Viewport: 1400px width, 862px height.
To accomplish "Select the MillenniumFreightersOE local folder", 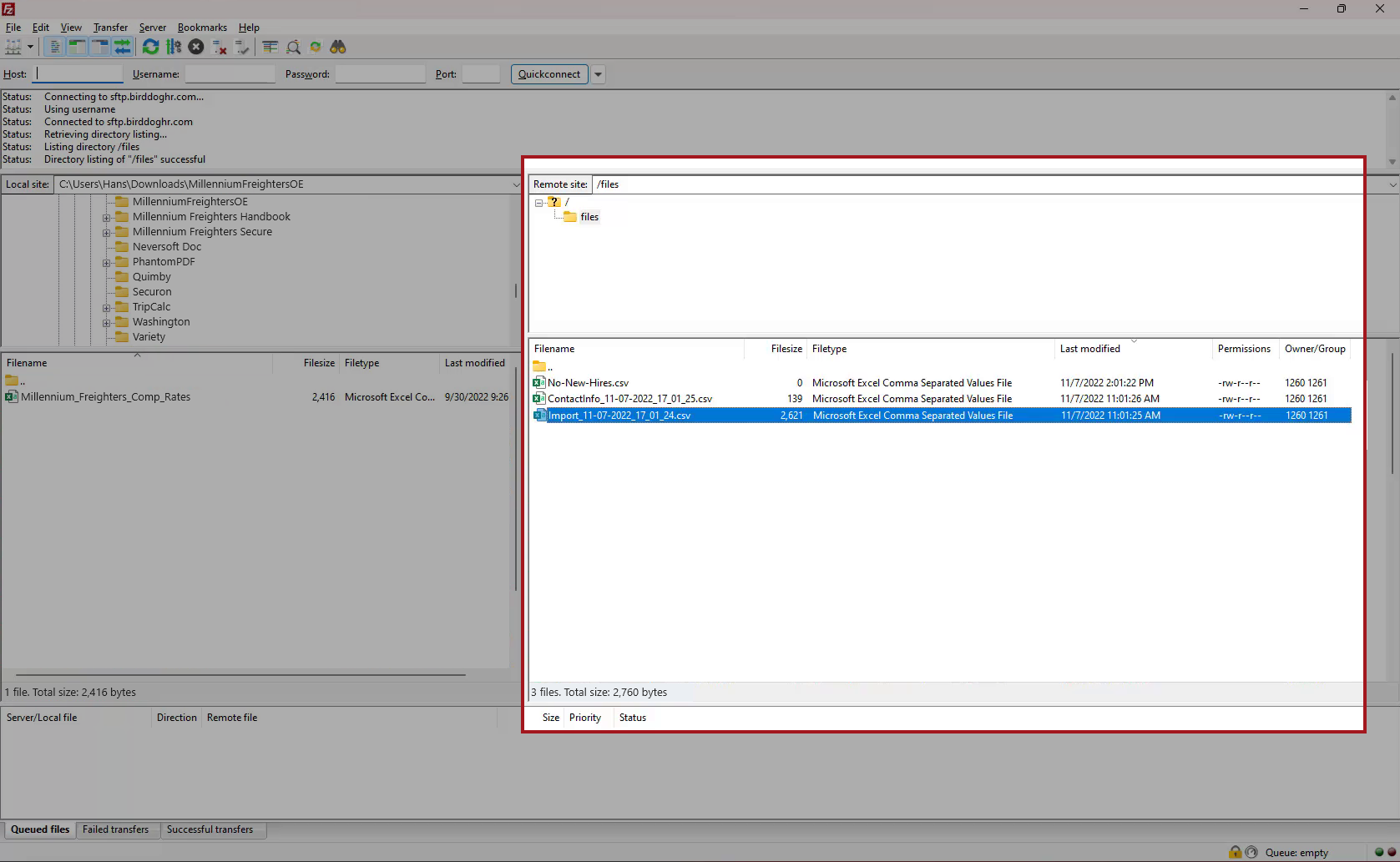I will pyautogui.click(x=190, y=201).
